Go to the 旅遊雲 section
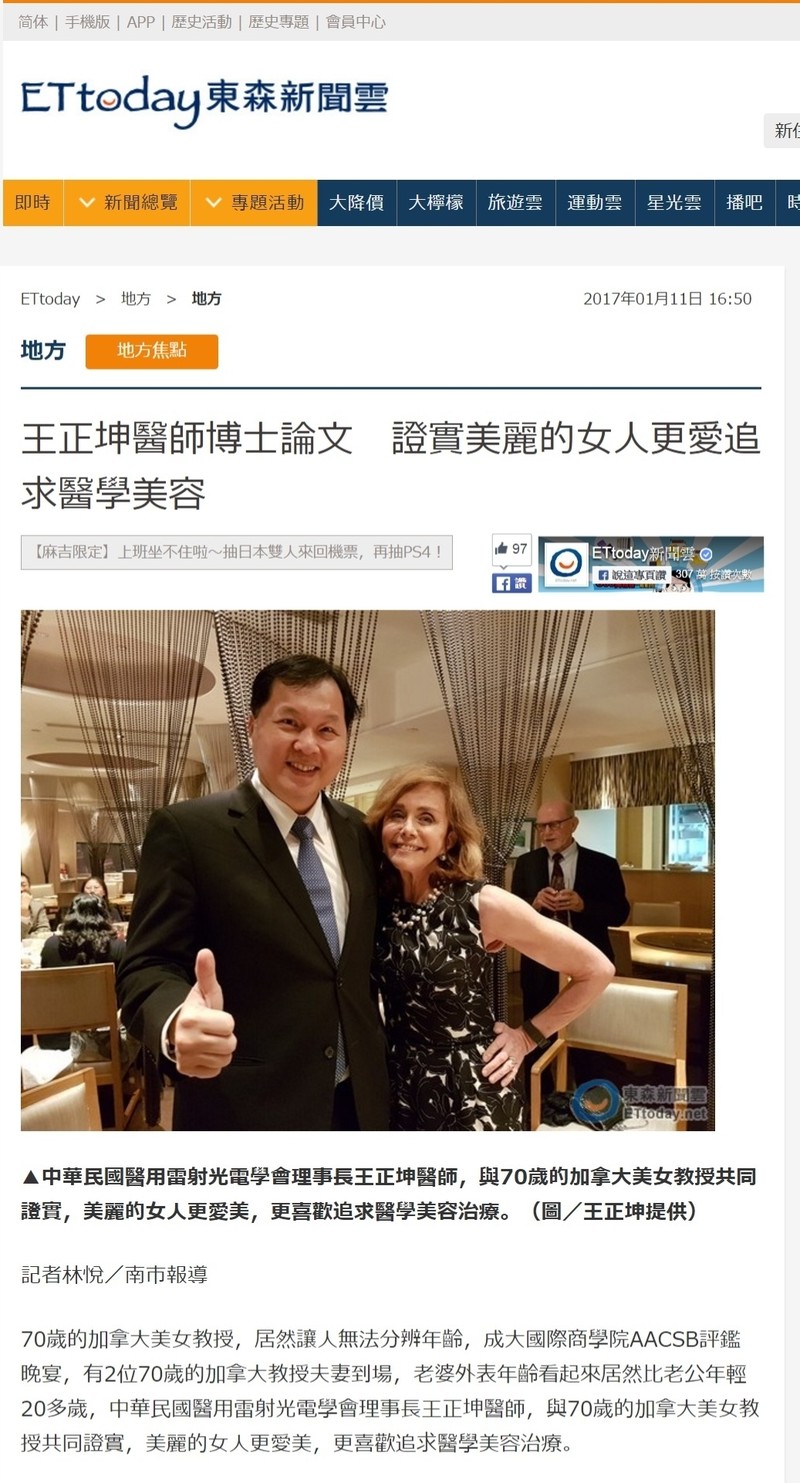This screenshot has width=800, height=1483. click(x=515, y=203)
